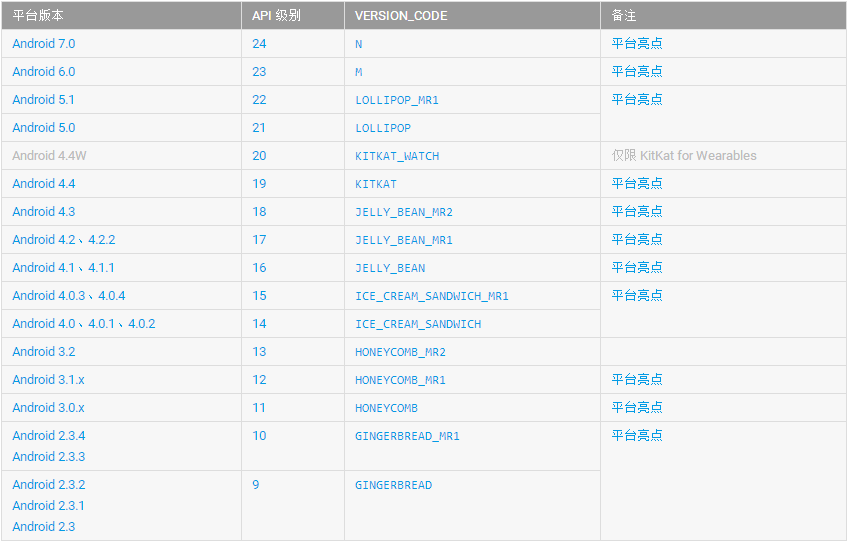This screenshot has height=541, width=850.
Task: Open the Android 2.3.4 link
Action: [x=48, y=436]
